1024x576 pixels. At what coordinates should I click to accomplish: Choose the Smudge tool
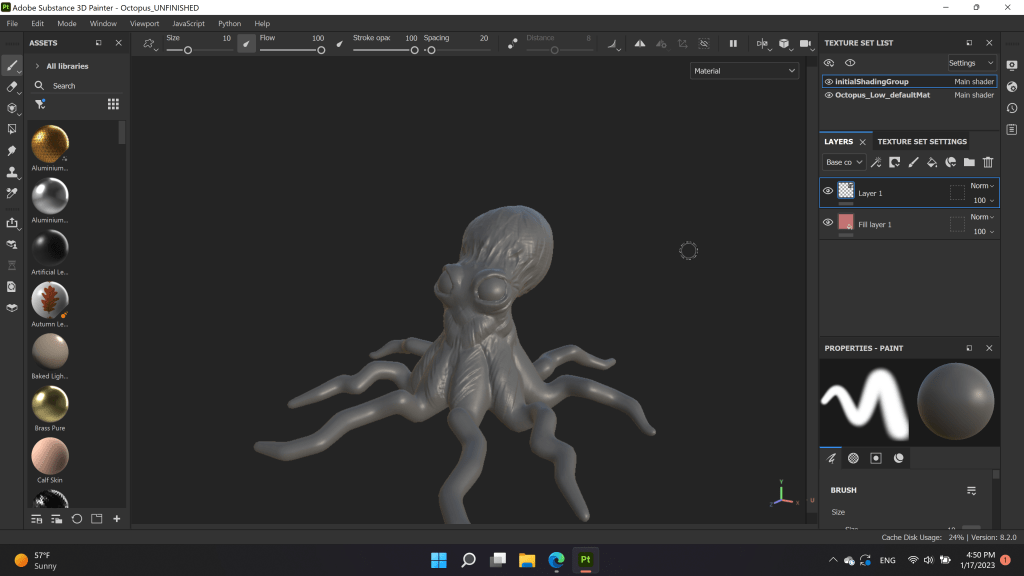tap(12, 150)
